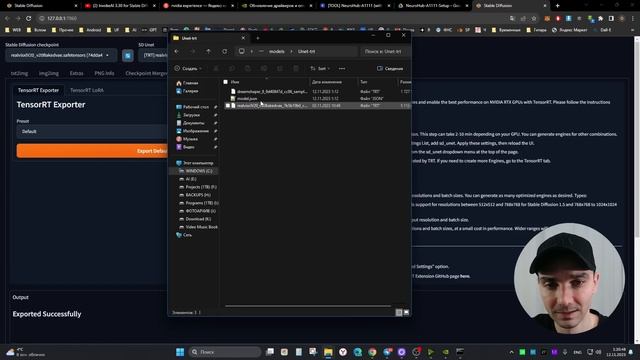640x360 pixels.
Task: Close the Unet-trt Explorer tab
Action: pyautogui.click(x=243, y=38)
